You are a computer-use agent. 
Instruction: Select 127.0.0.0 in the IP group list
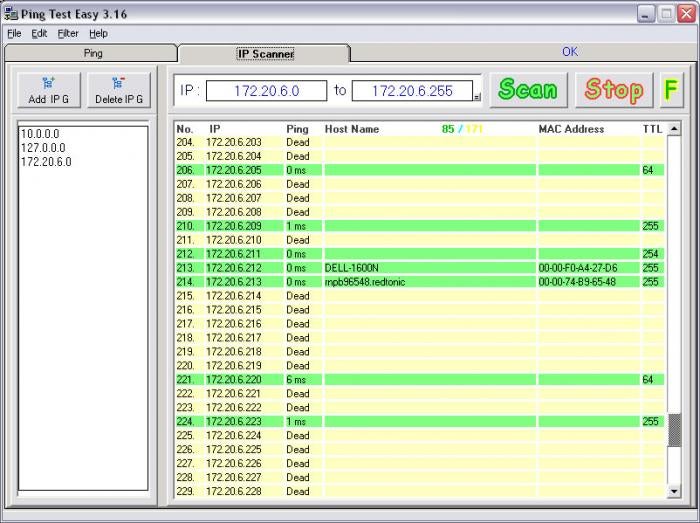pyautogui.click(x=43, y=148)
